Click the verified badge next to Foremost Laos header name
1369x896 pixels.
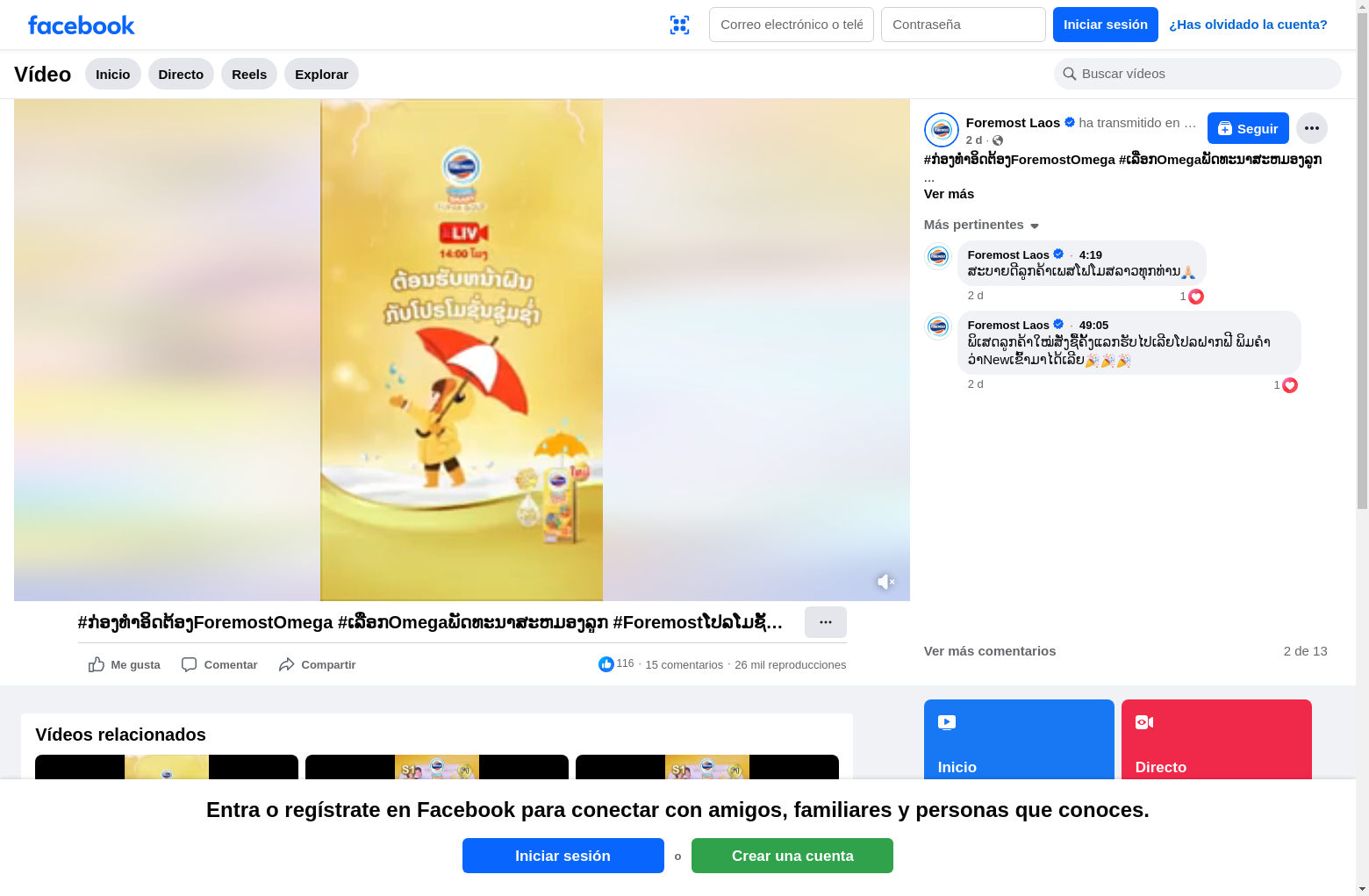(x=1070, y=123)
